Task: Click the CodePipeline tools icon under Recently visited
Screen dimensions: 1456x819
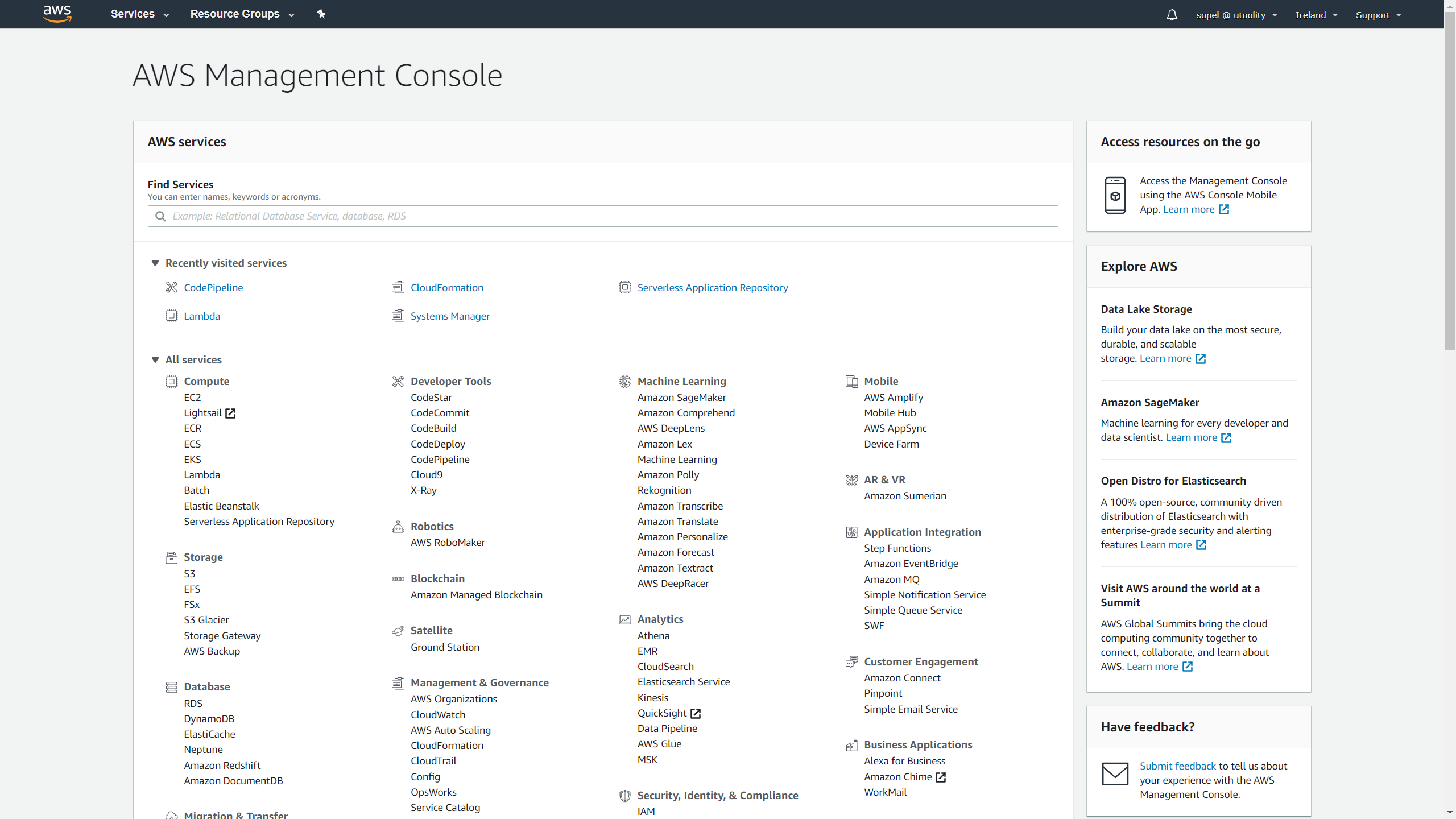Action: (x=171, y=287)
